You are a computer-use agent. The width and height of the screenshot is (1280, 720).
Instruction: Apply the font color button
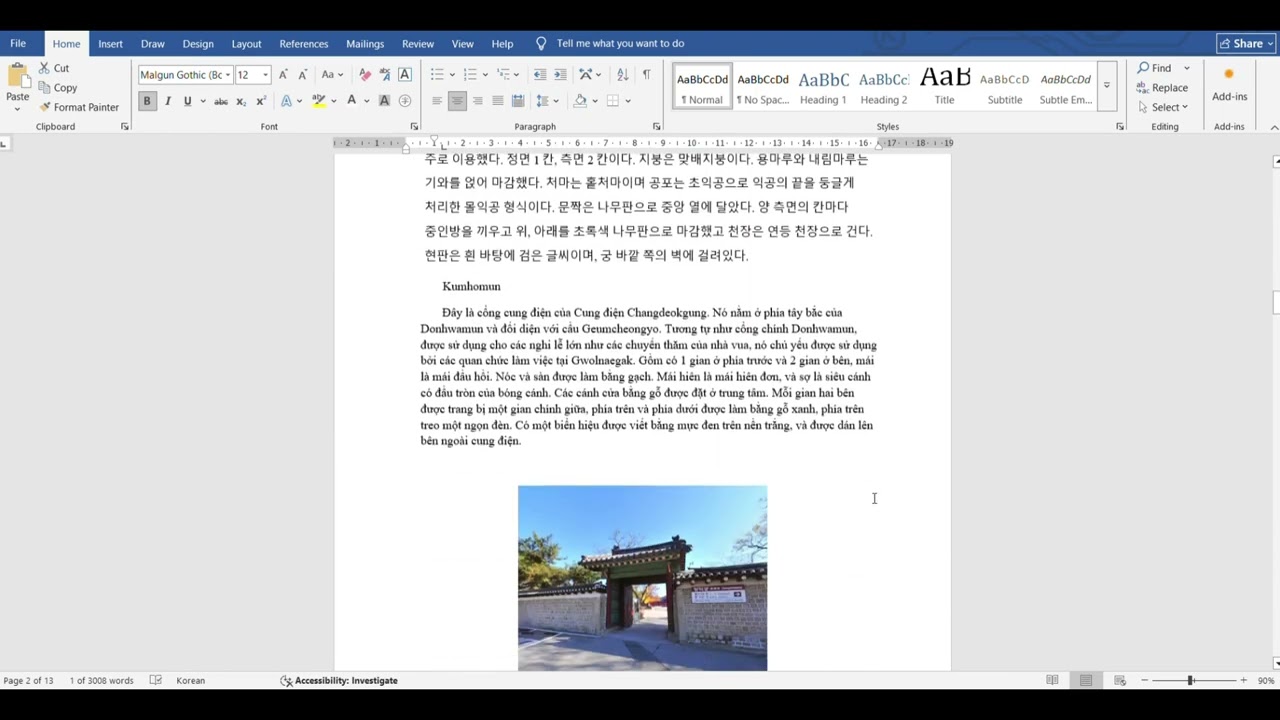[x=351, y=101]
